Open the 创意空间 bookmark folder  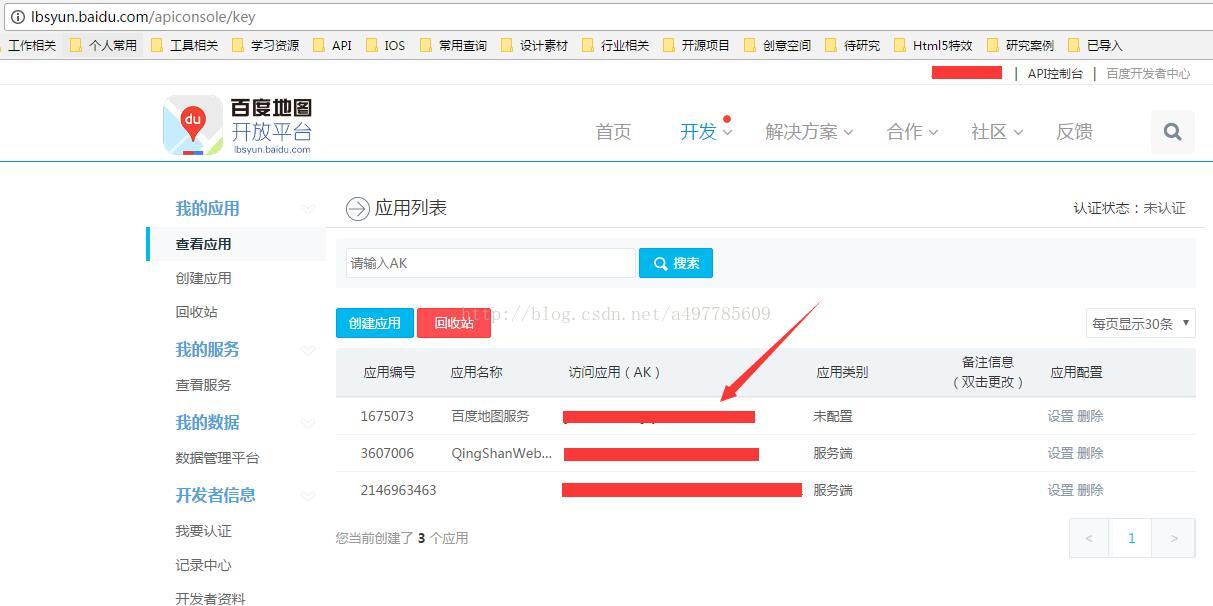click(777, 45)
